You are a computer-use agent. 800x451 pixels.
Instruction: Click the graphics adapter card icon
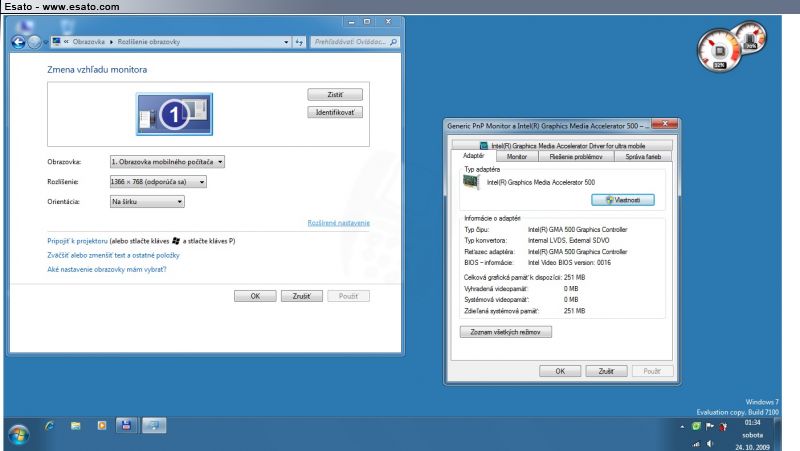(471, 182)
